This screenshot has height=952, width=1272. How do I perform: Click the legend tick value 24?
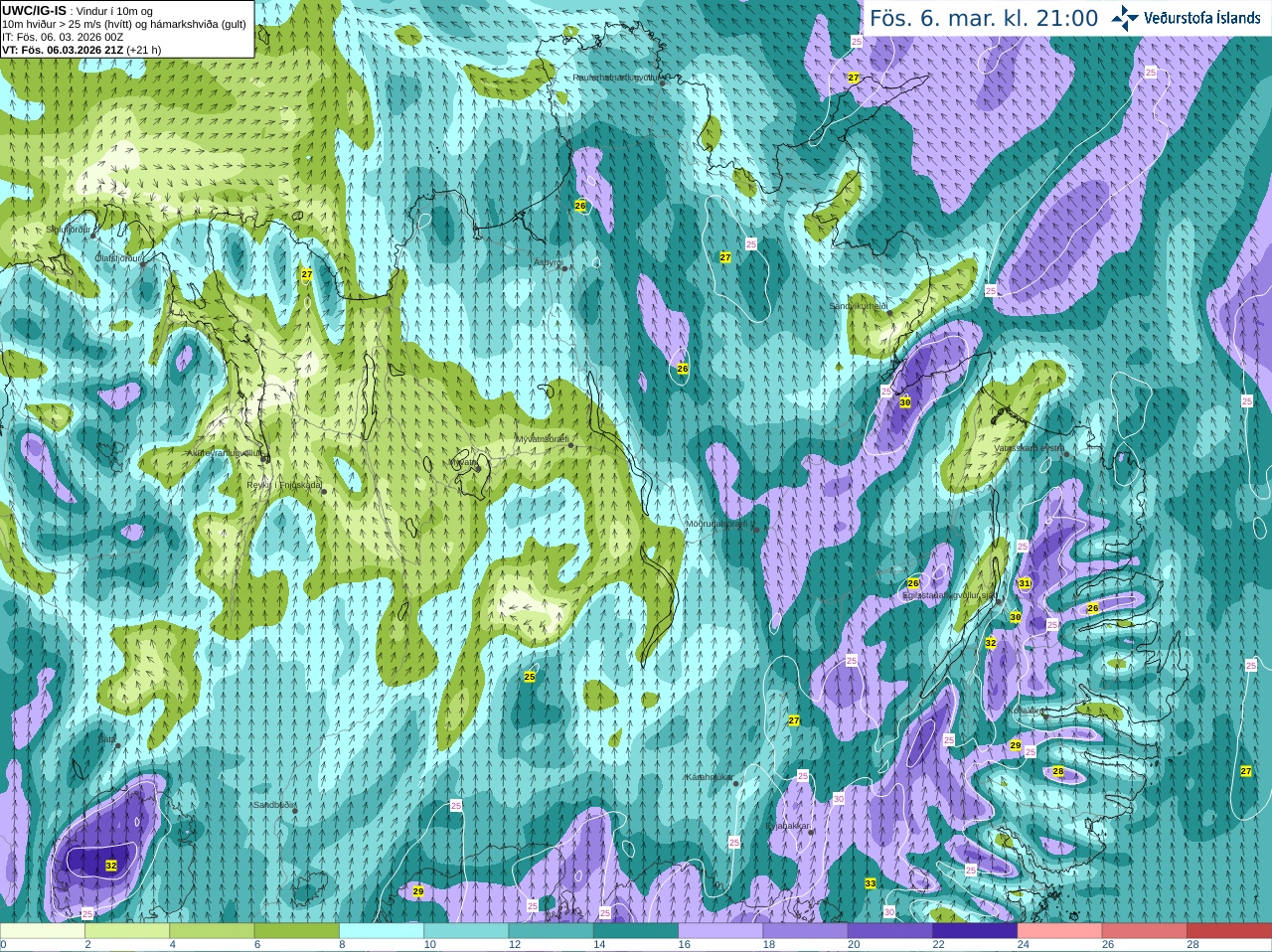pyautogui.click(x=1023, y=945)
